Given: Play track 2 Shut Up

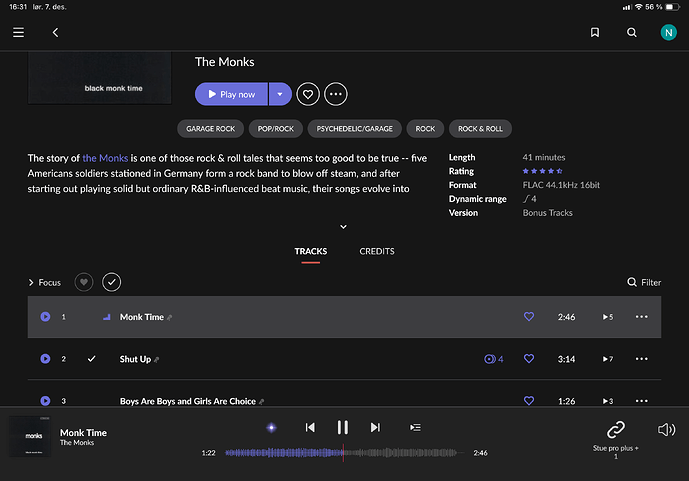Looking at the screenshot, I should pos(45,359).
